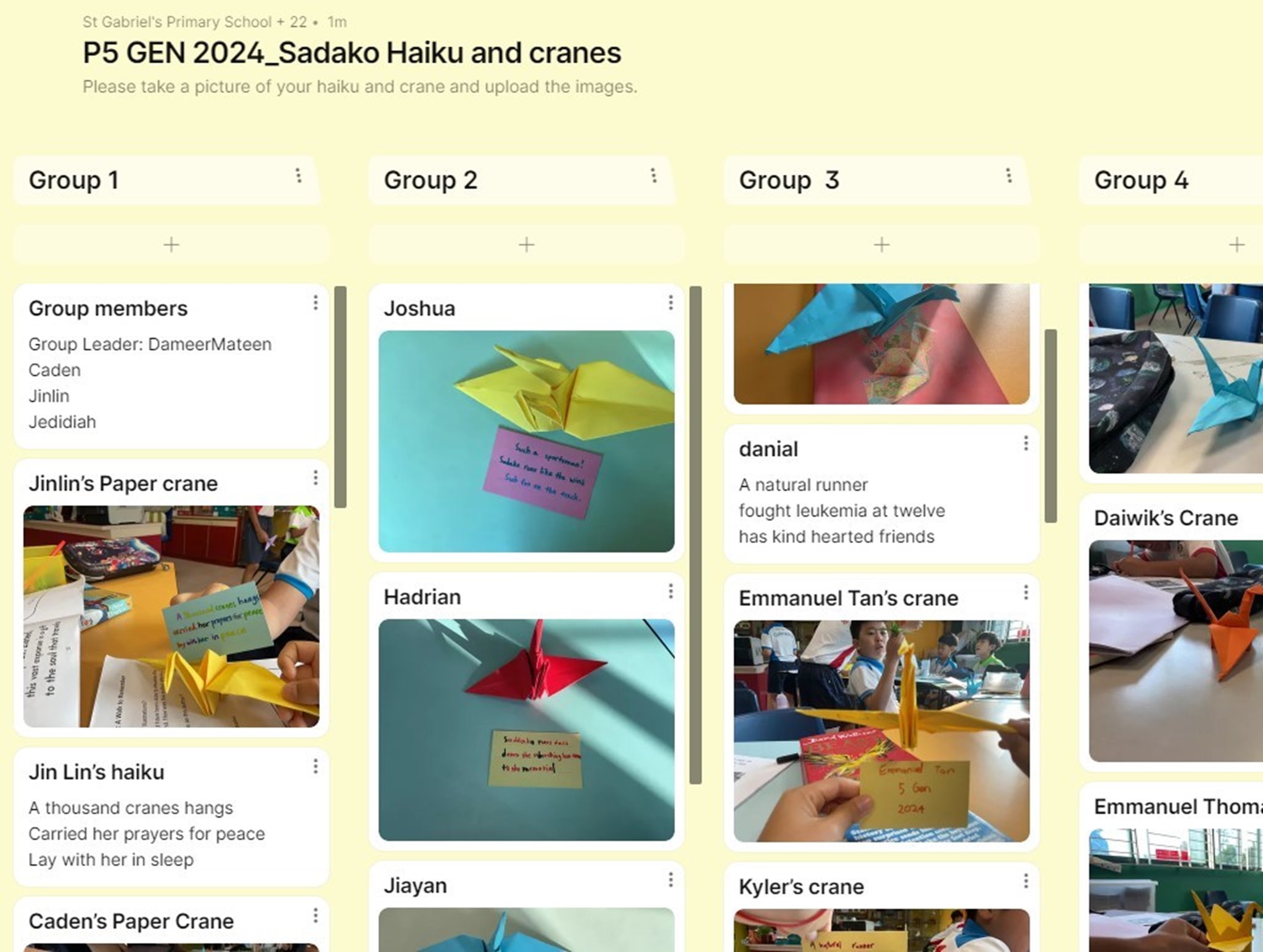Open options menu on Hadrian's post

(671, 591)
